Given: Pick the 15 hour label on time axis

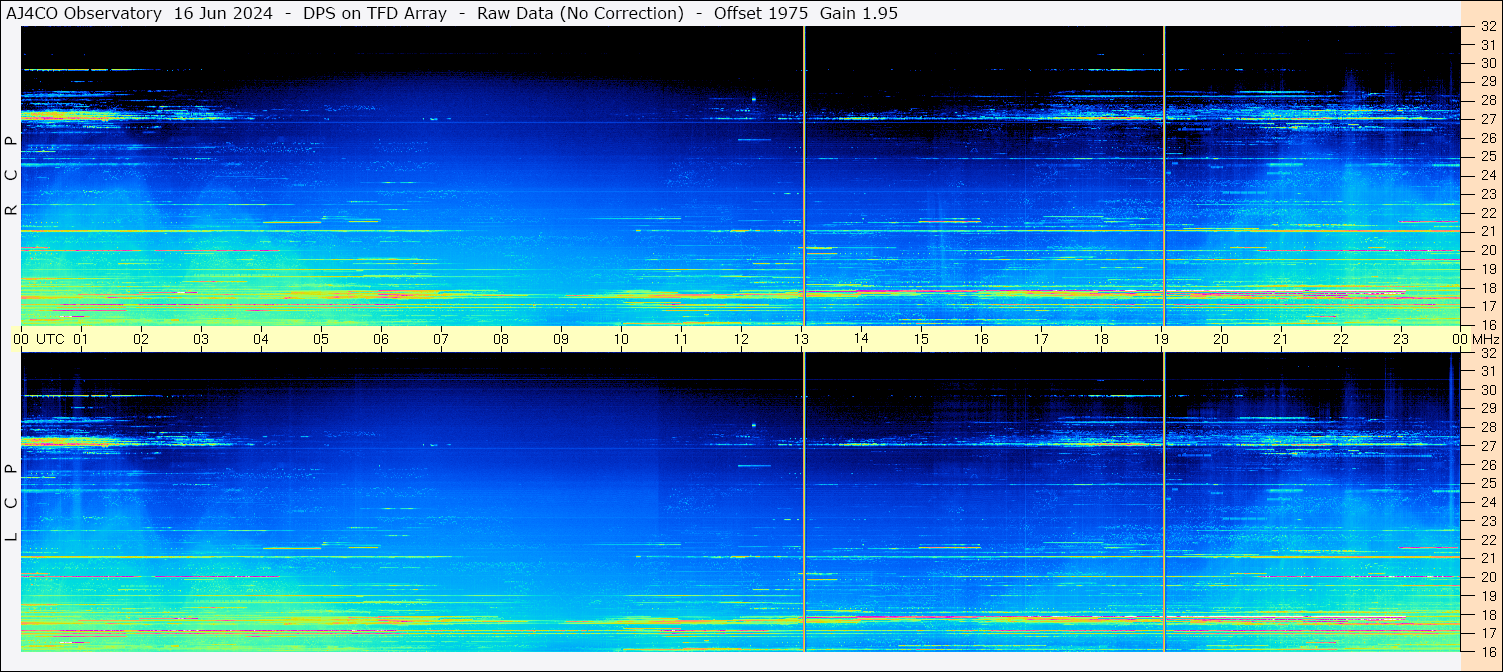Looking at the screenshot, I should tap(921, 339).
